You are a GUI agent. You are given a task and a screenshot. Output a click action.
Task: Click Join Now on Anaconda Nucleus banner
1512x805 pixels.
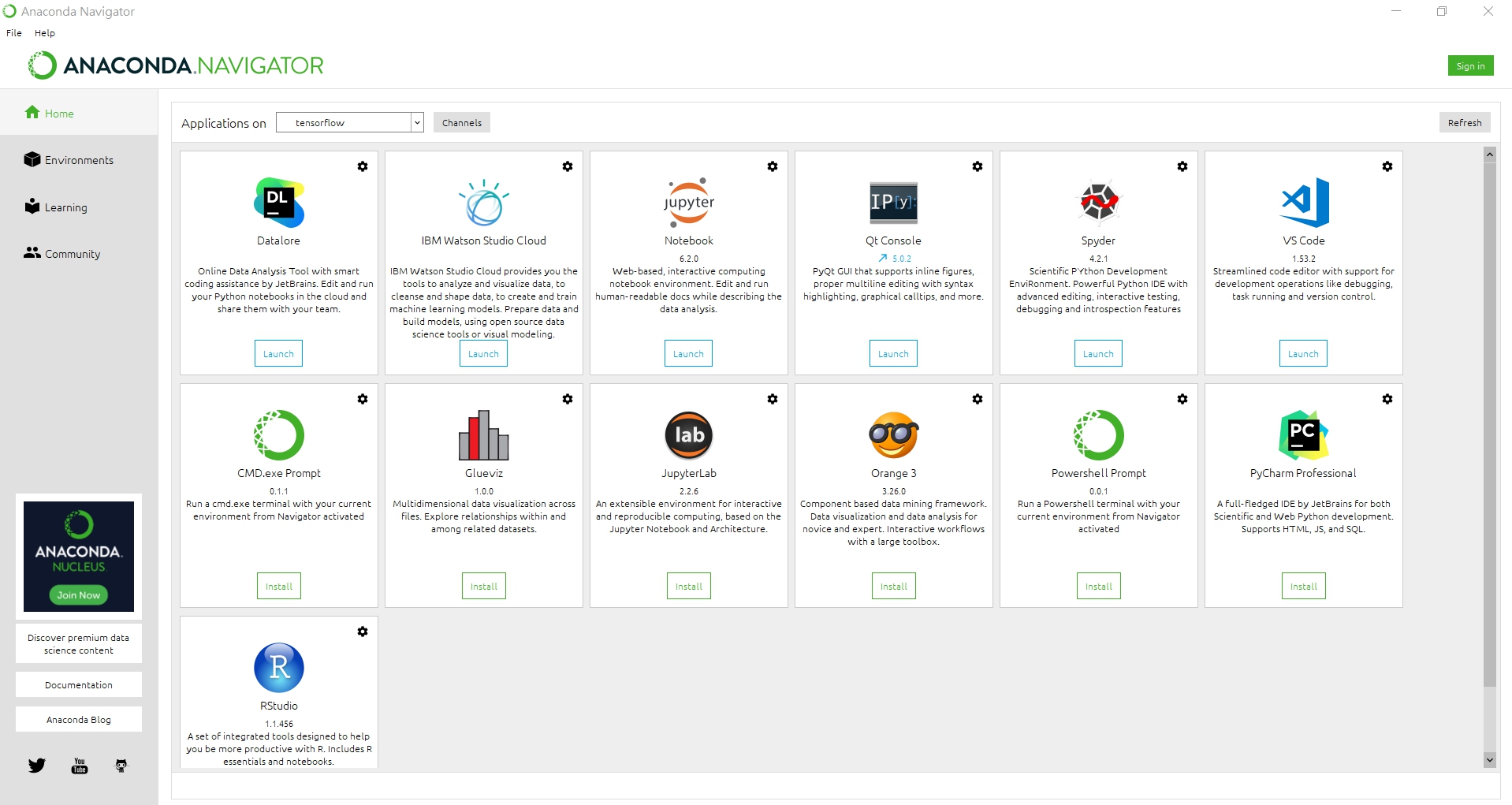click(x=79, y=595)
